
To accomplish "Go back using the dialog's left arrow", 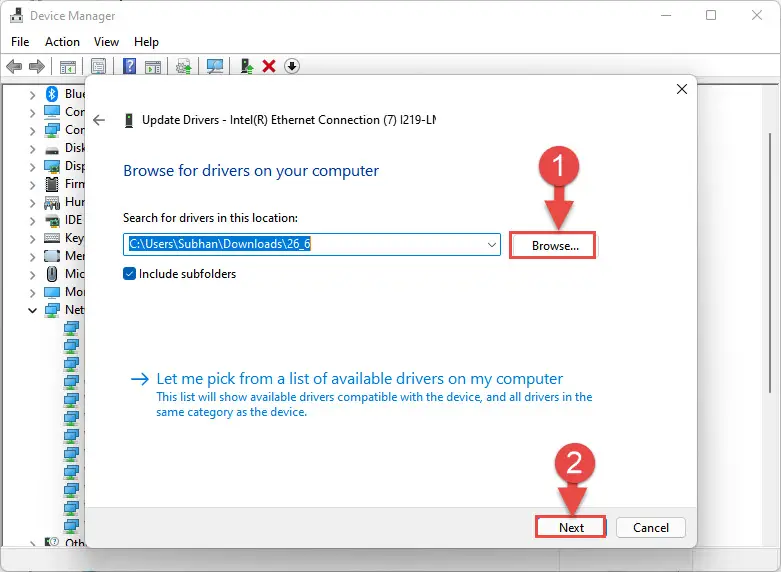I will [99, 120].
